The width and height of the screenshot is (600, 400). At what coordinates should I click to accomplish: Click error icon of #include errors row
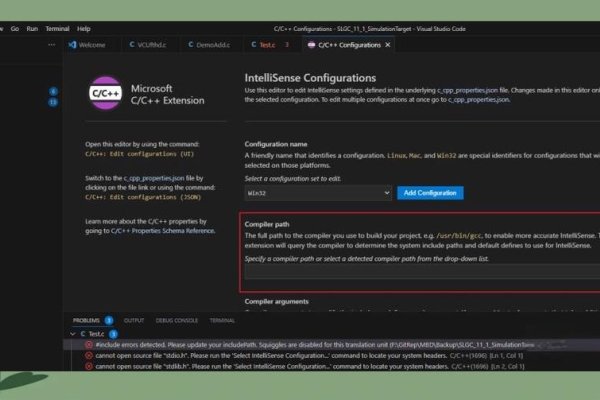[x=89, y=345]
